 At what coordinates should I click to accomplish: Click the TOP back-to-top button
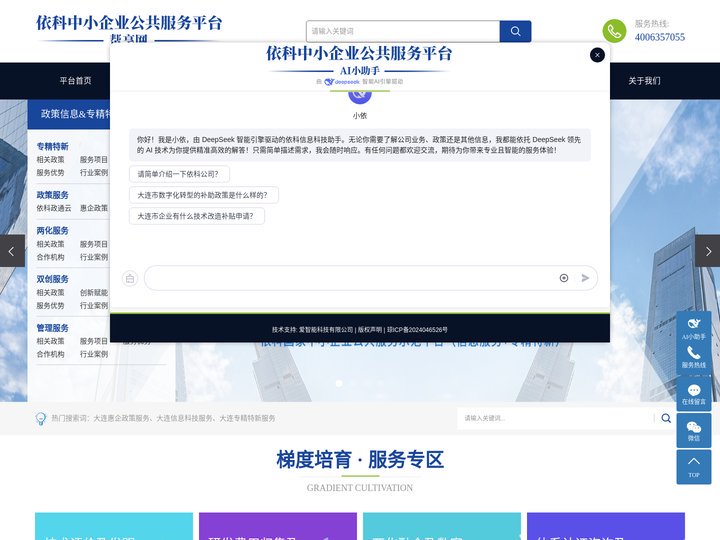pyautogui.click(x=694, y=467)
